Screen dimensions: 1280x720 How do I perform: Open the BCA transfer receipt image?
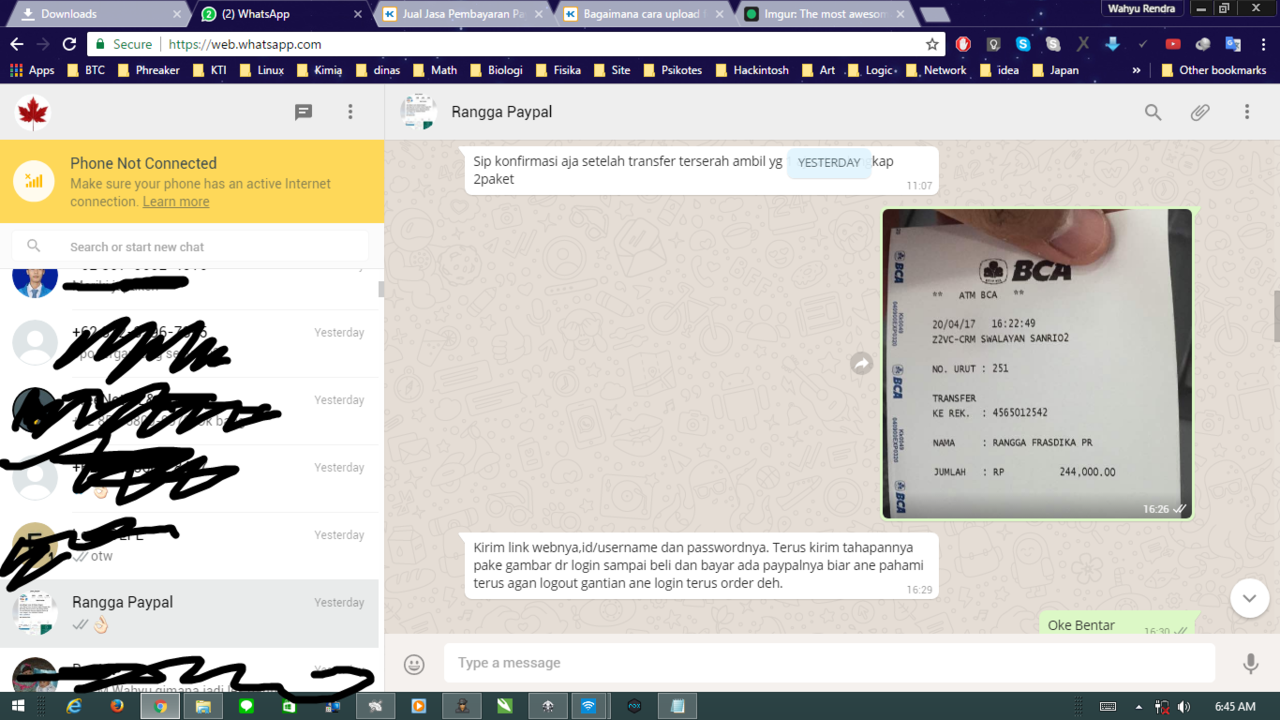pos(1037,364)
